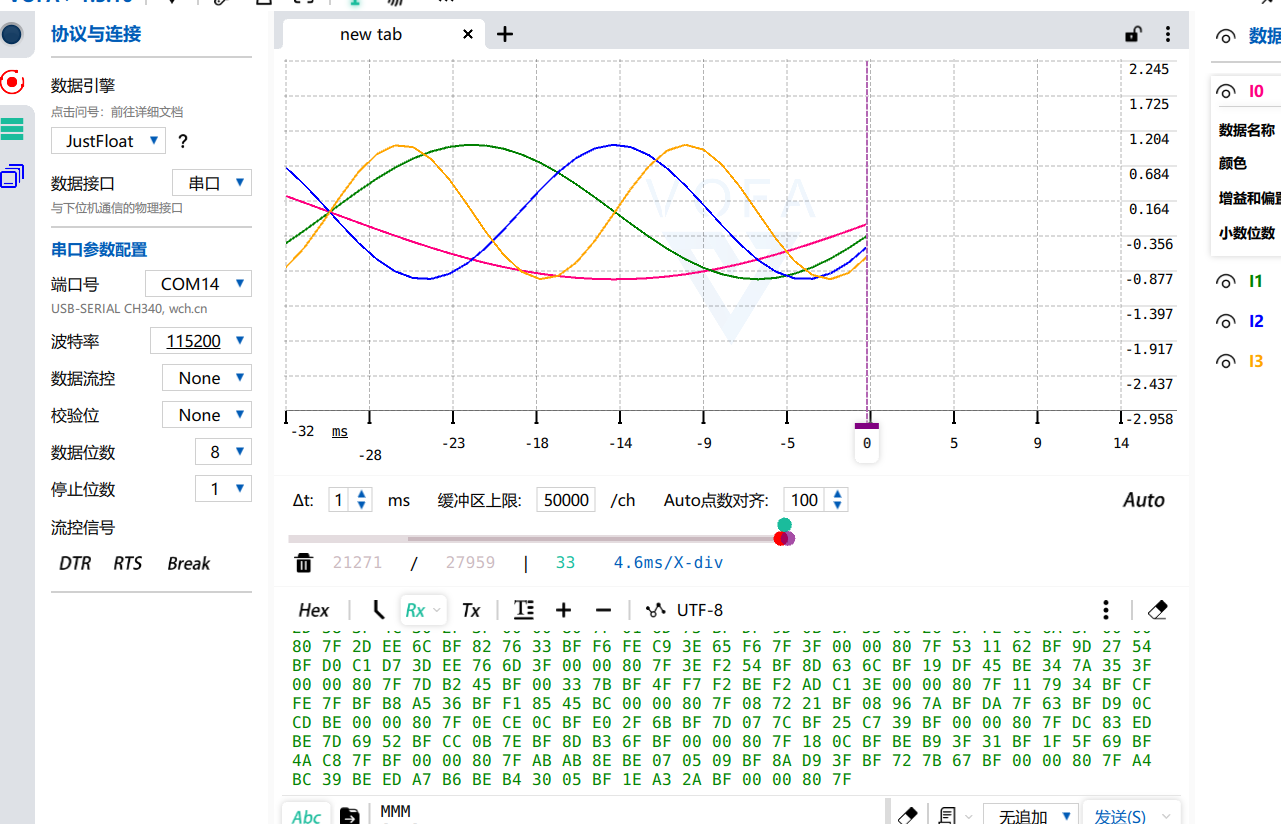Hide the I2 channel

[x=1225, y=322]
